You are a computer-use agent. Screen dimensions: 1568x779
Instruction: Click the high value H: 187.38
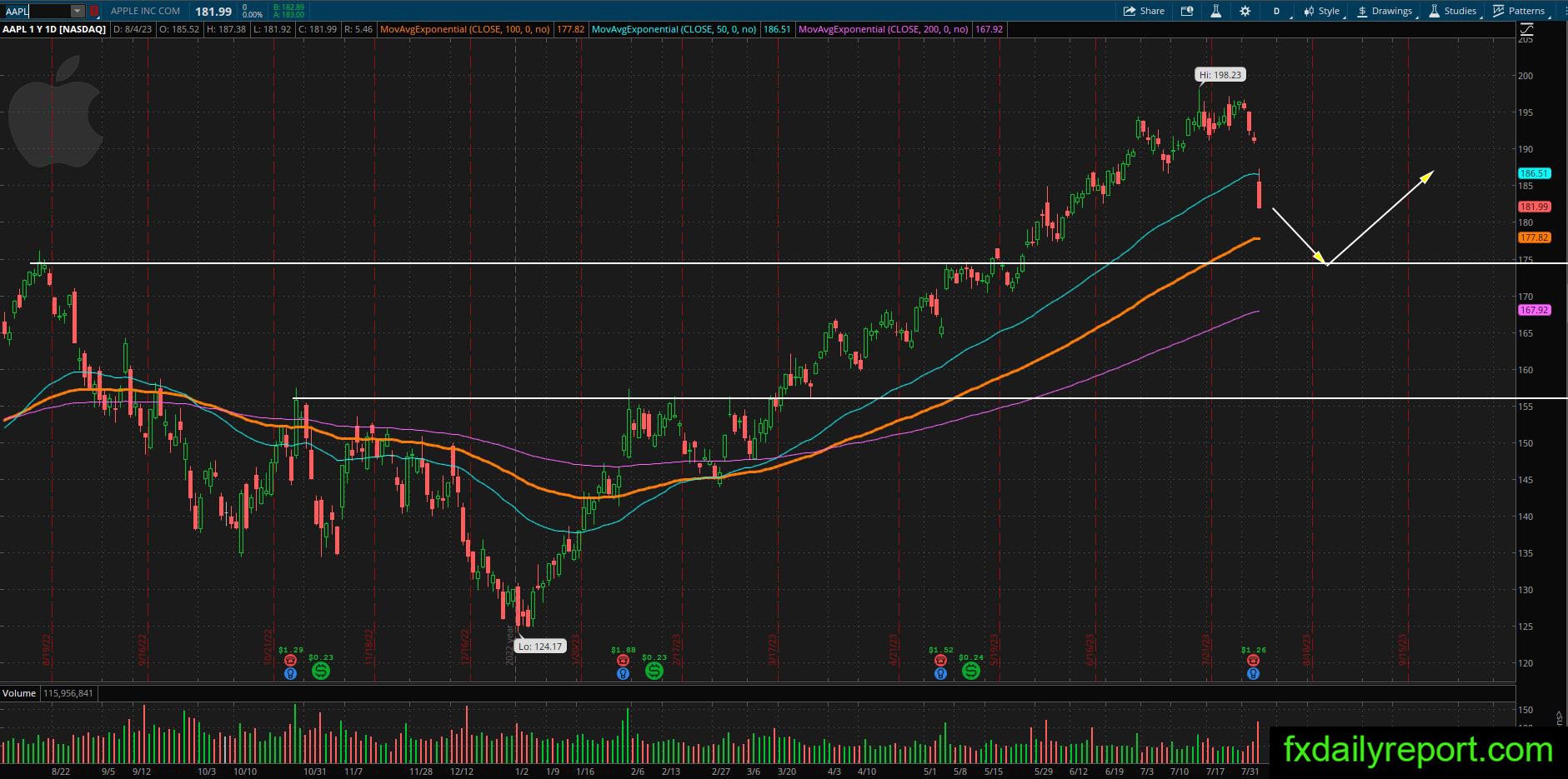(227, 29)
